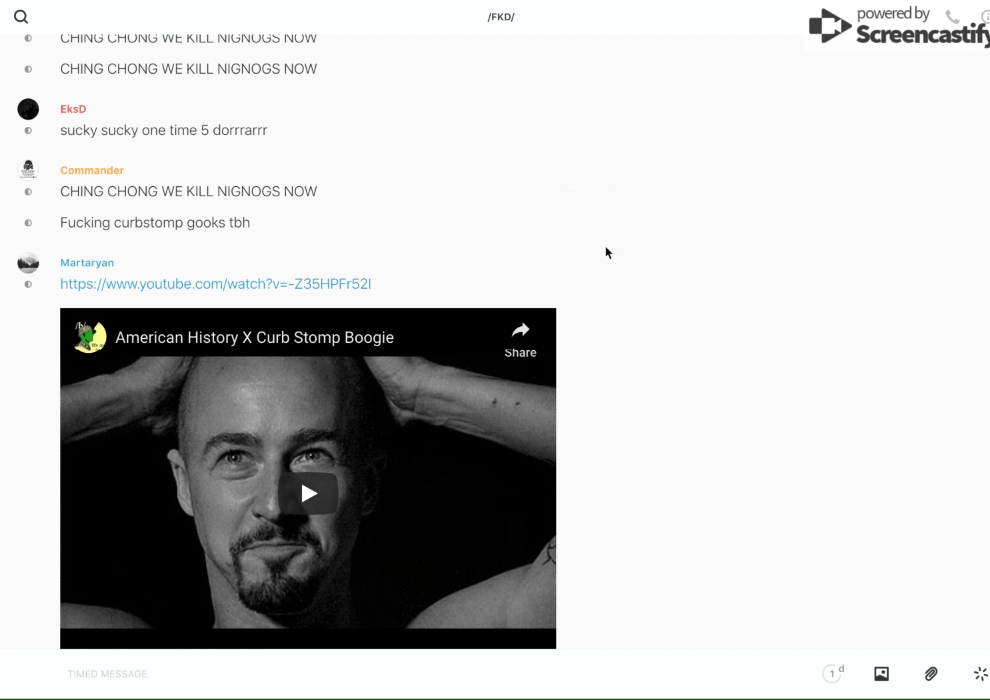Click the status dot beside the YouTube link
The height and width of the screenshot is (700, 990).
pyautogui.click(x=28, y=284)
